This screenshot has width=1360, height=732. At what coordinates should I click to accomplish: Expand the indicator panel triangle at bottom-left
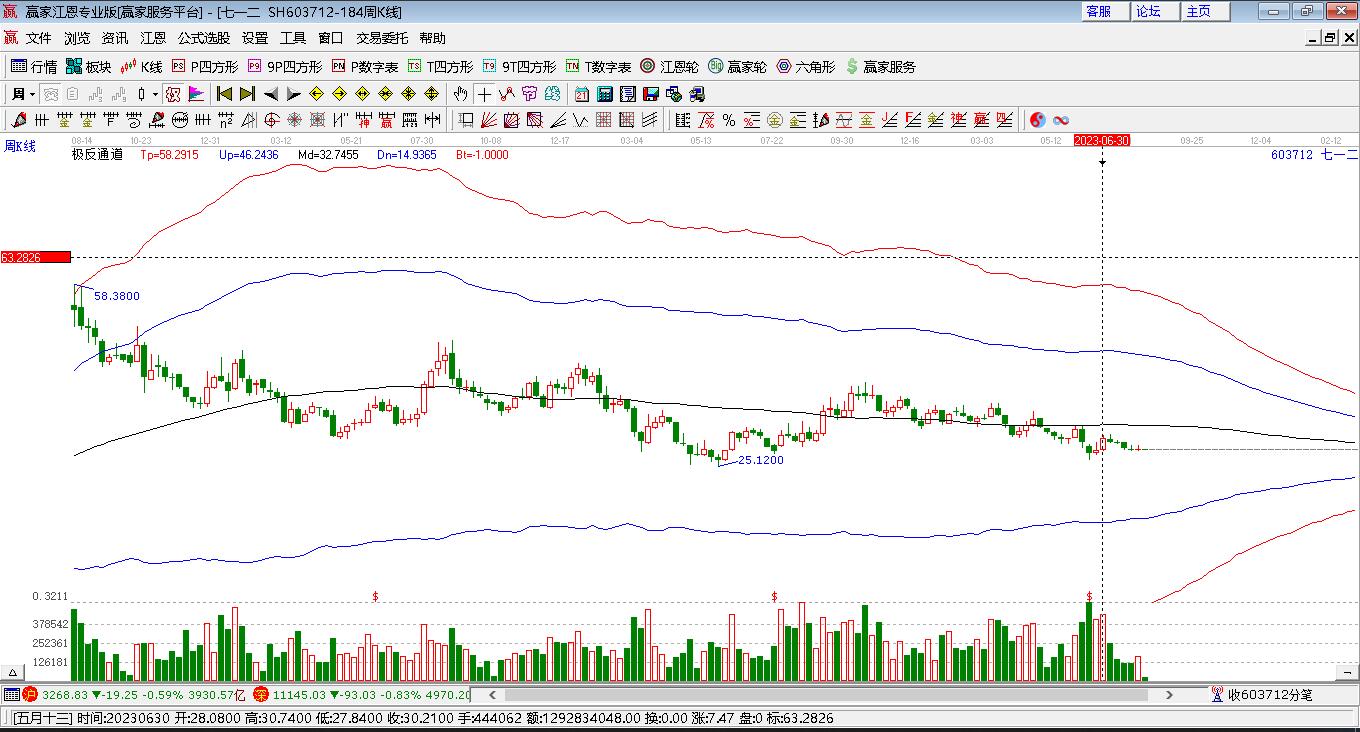[14, 673]
